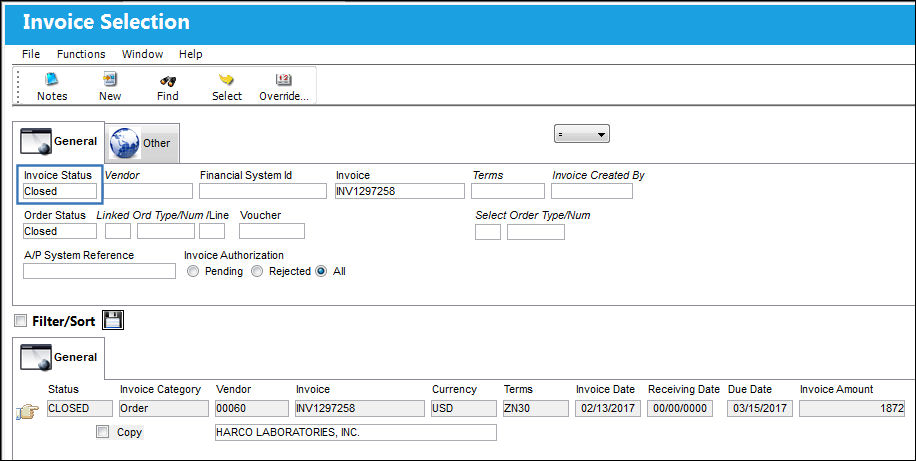Switch to the upper General tab
The width and height of the screenshot is (916, 461).
pyautogui.click(x=58, y=141)
